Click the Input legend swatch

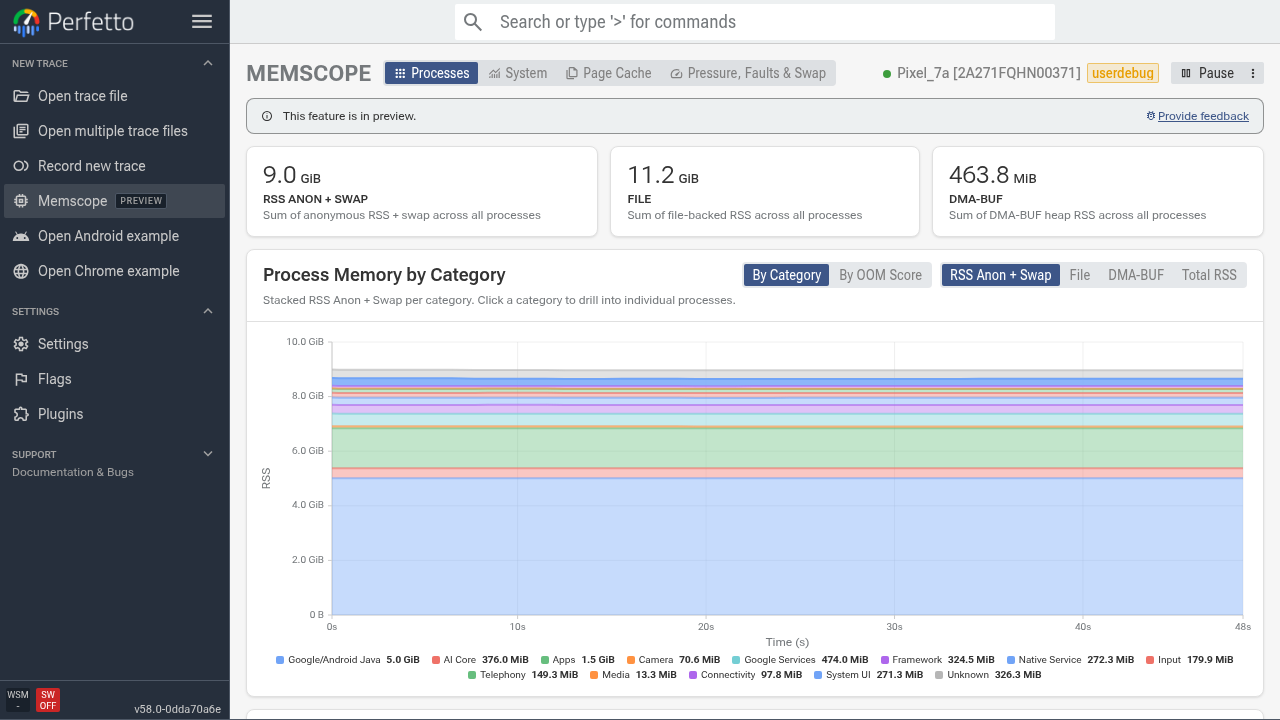(x=1150, y=660)
